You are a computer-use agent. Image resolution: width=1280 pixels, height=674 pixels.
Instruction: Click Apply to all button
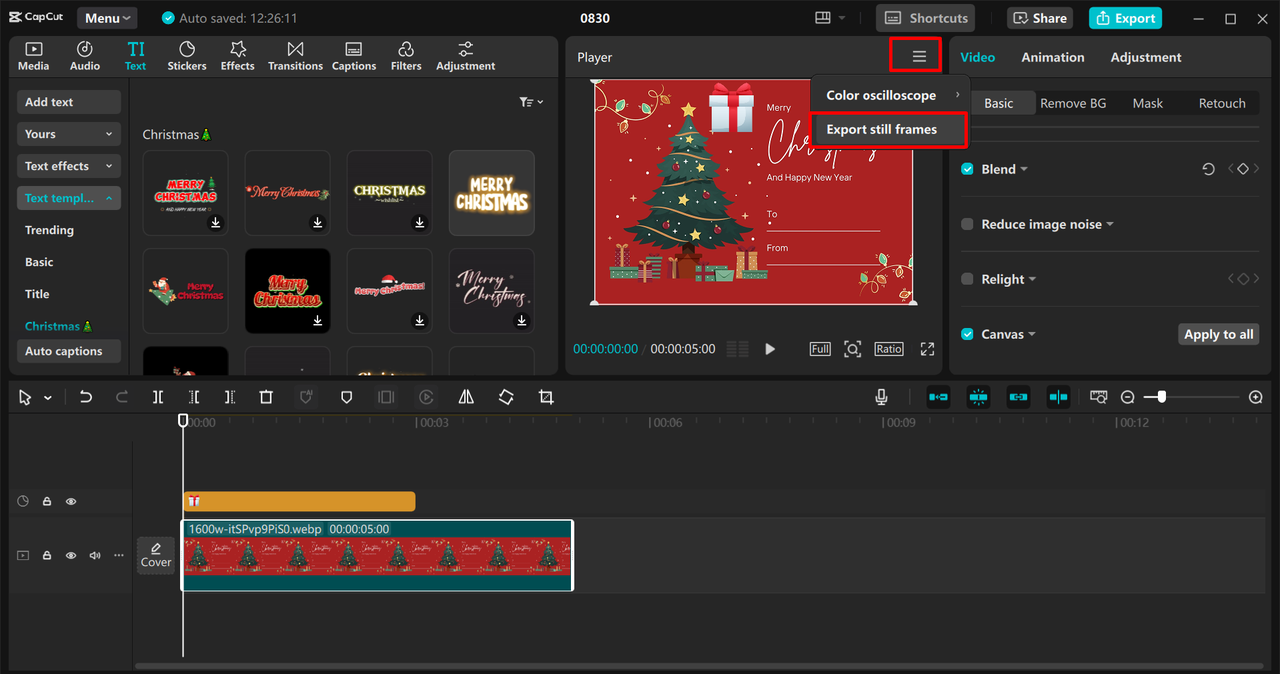tap(1218, 334)
